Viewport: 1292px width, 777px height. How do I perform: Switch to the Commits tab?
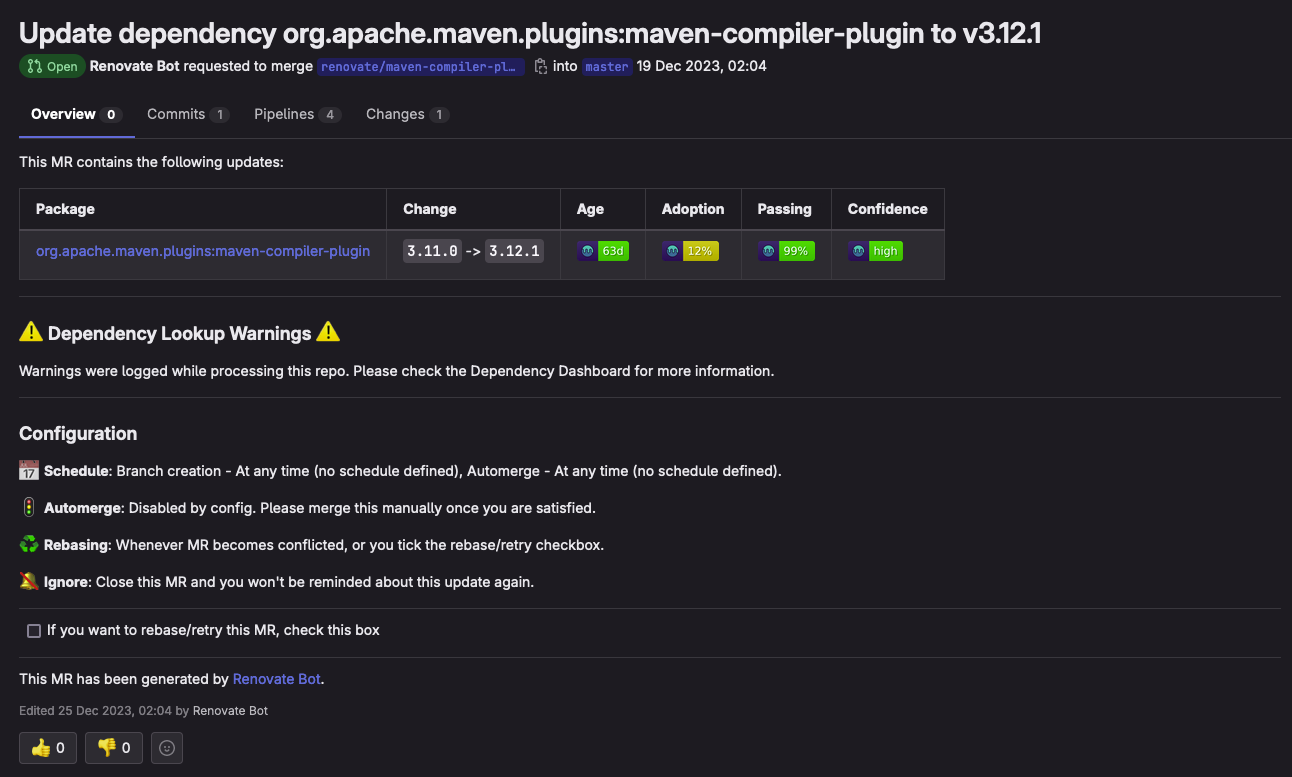coord(187,115)
